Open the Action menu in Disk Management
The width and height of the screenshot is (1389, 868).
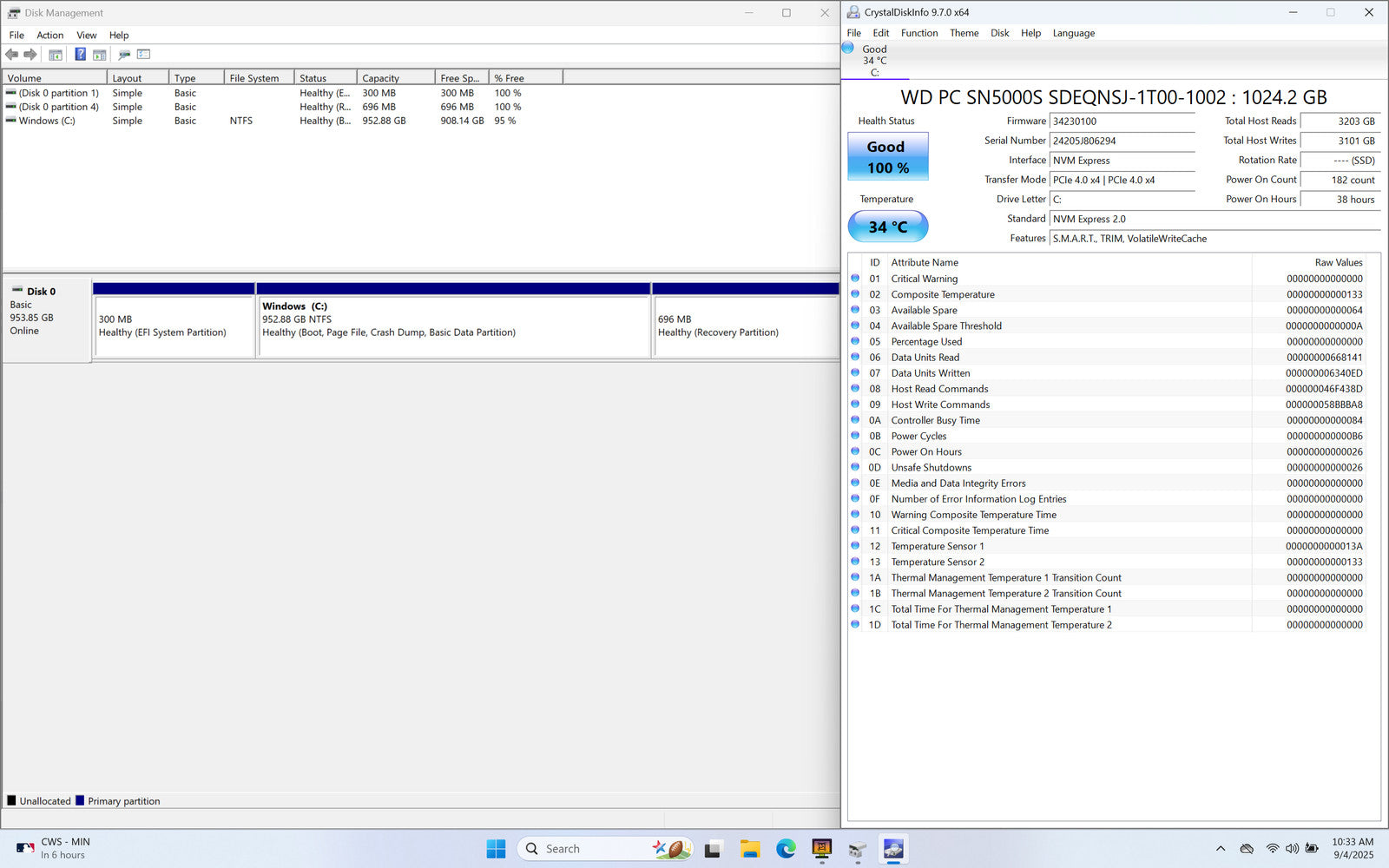point(49,36)
